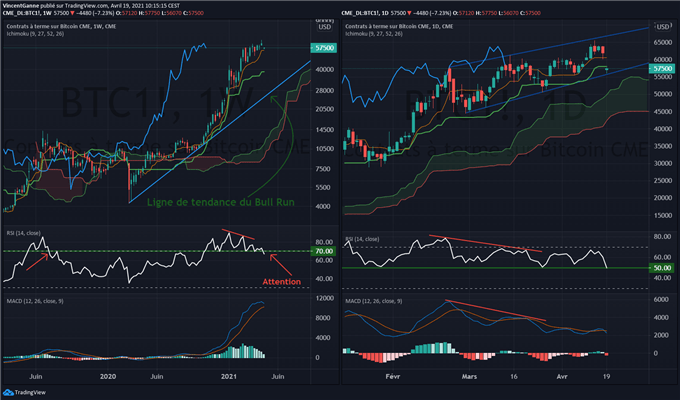Click the 7500 price axis label
This screenshot has width=680, height=400.
coord(323,169)
